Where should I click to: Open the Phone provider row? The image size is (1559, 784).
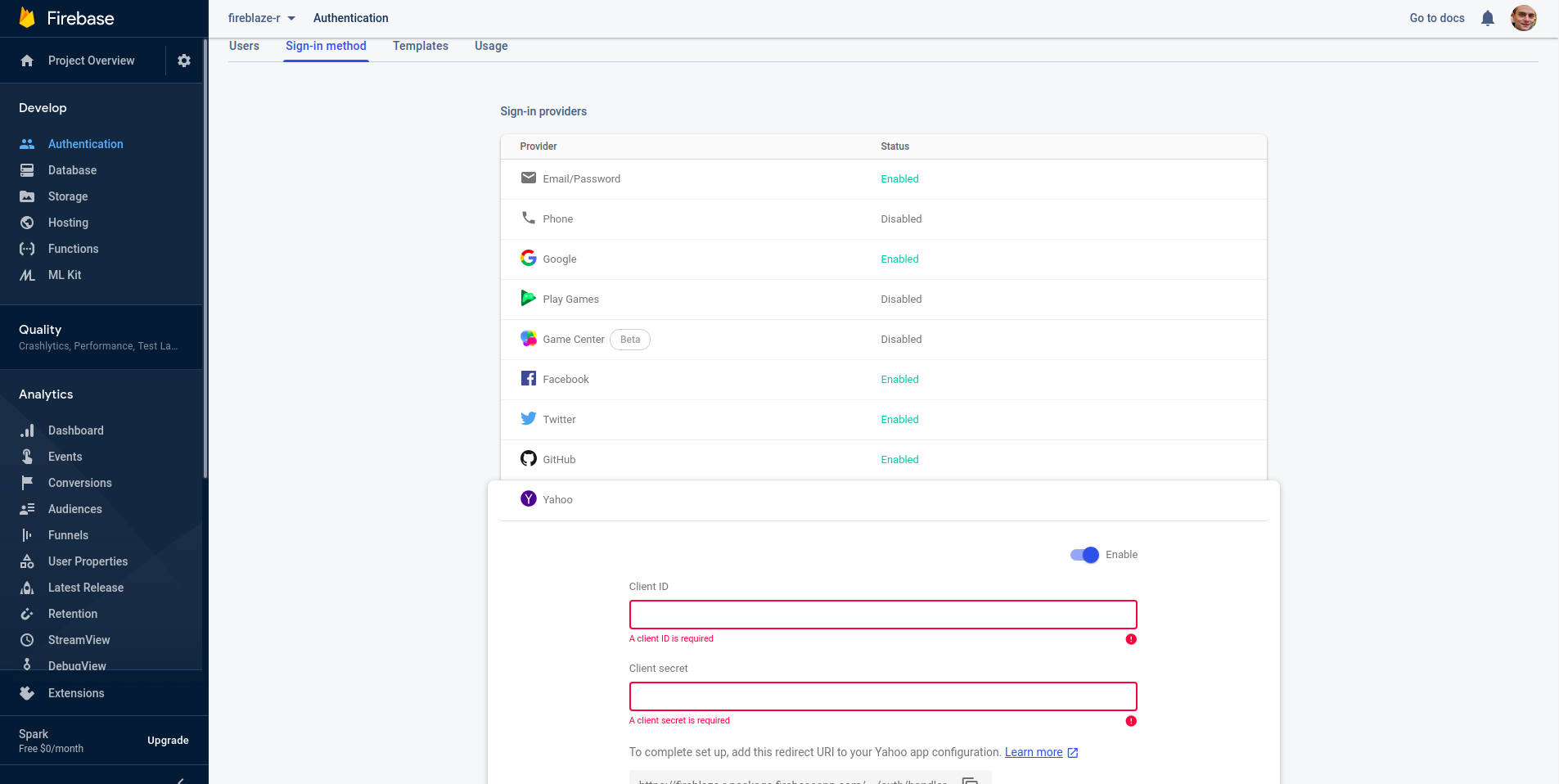tap(884, 219)
